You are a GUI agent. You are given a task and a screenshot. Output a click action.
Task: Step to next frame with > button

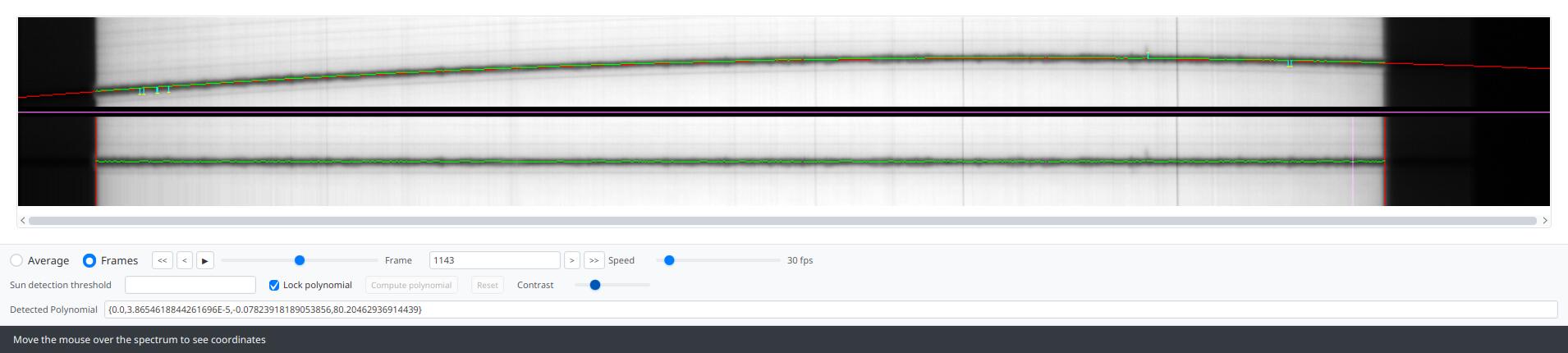[572, 260]
